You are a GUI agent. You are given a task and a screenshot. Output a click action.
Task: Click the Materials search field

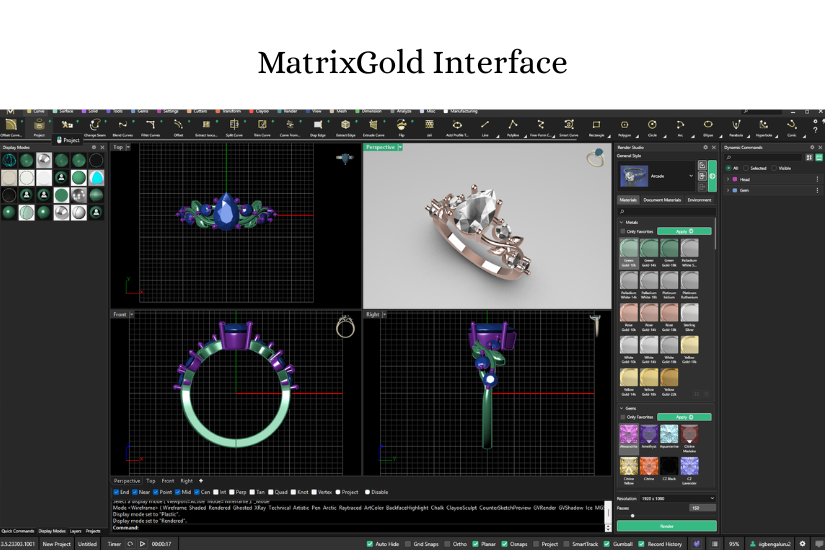pos(666,212)
